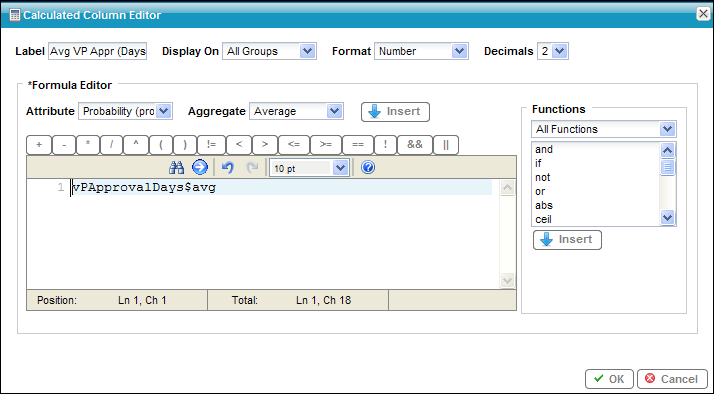Viewport: 714px width, 394px height.
Task: Open the All Functions category dropdown
Action: click(604, 129)
